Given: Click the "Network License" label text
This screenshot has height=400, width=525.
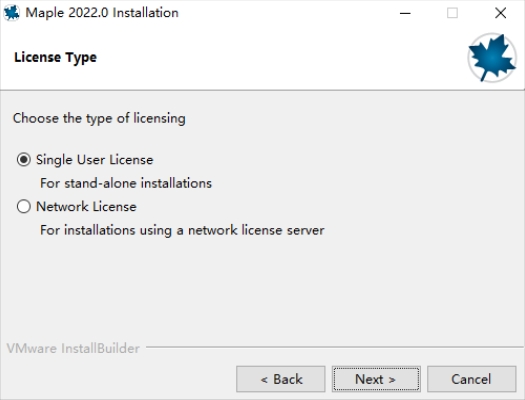Looking at the screenshot, I should pos(86,207).
